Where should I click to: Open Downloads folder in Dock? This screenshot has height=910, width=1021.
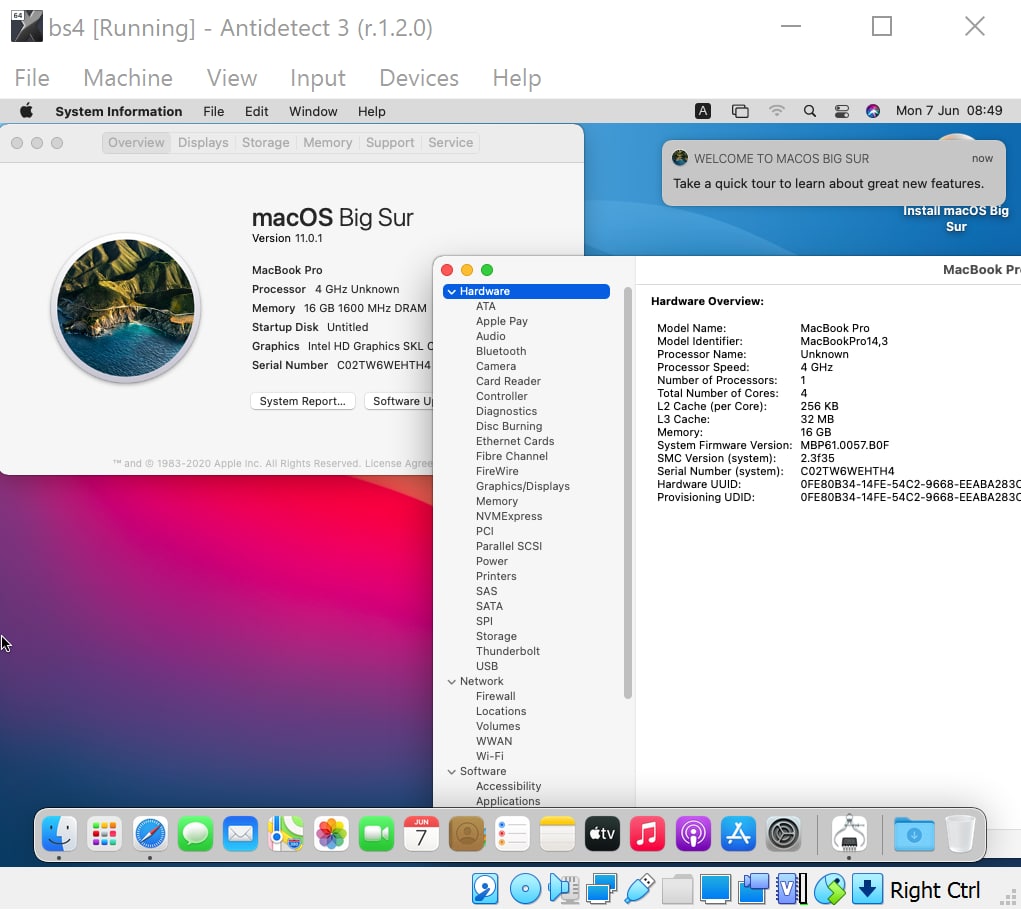tap(914, 833)
